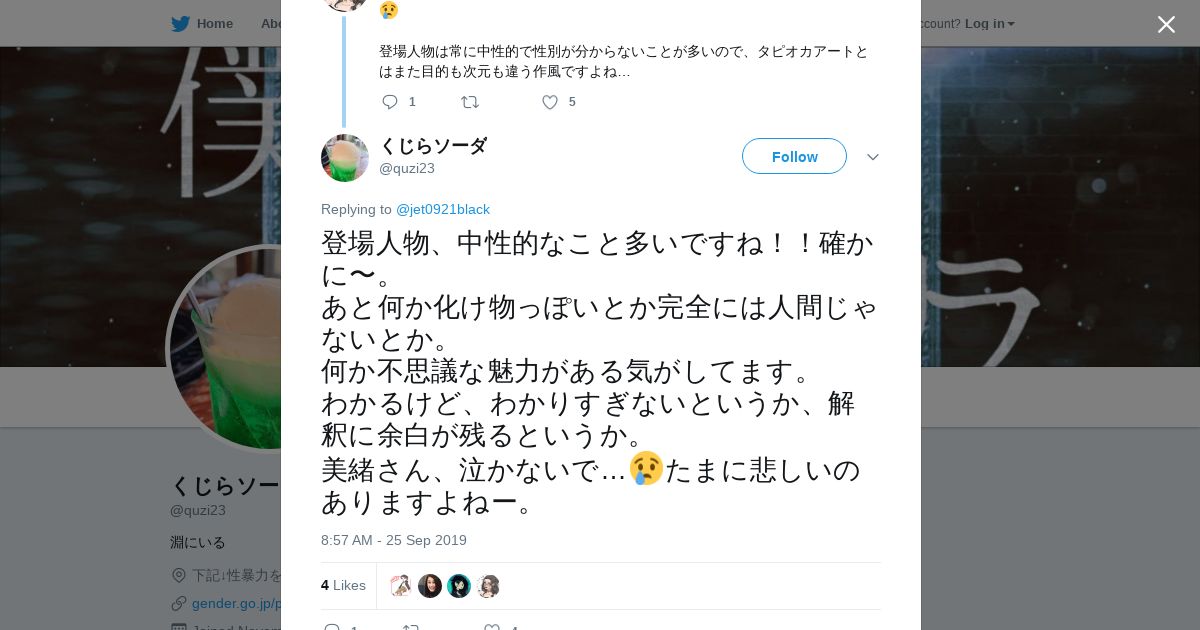Go to Home in top navigation

click(x=214, y=24)
